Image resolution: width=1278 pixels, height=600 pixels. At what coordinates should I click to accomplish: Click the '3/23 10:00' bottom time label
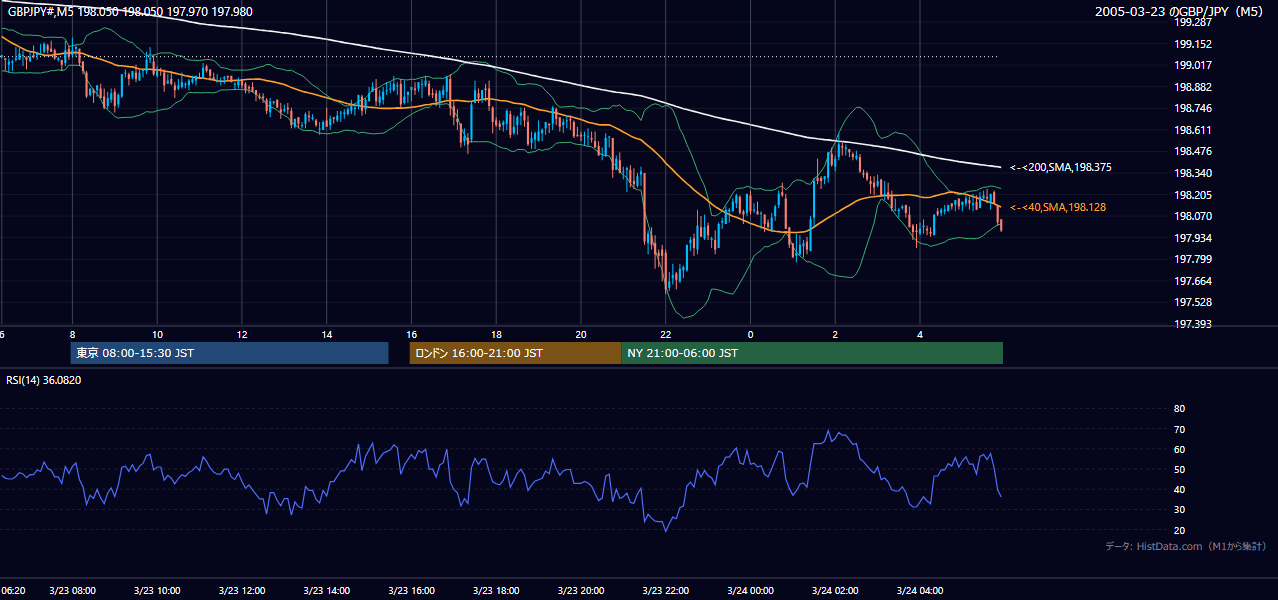pos(157,590)
